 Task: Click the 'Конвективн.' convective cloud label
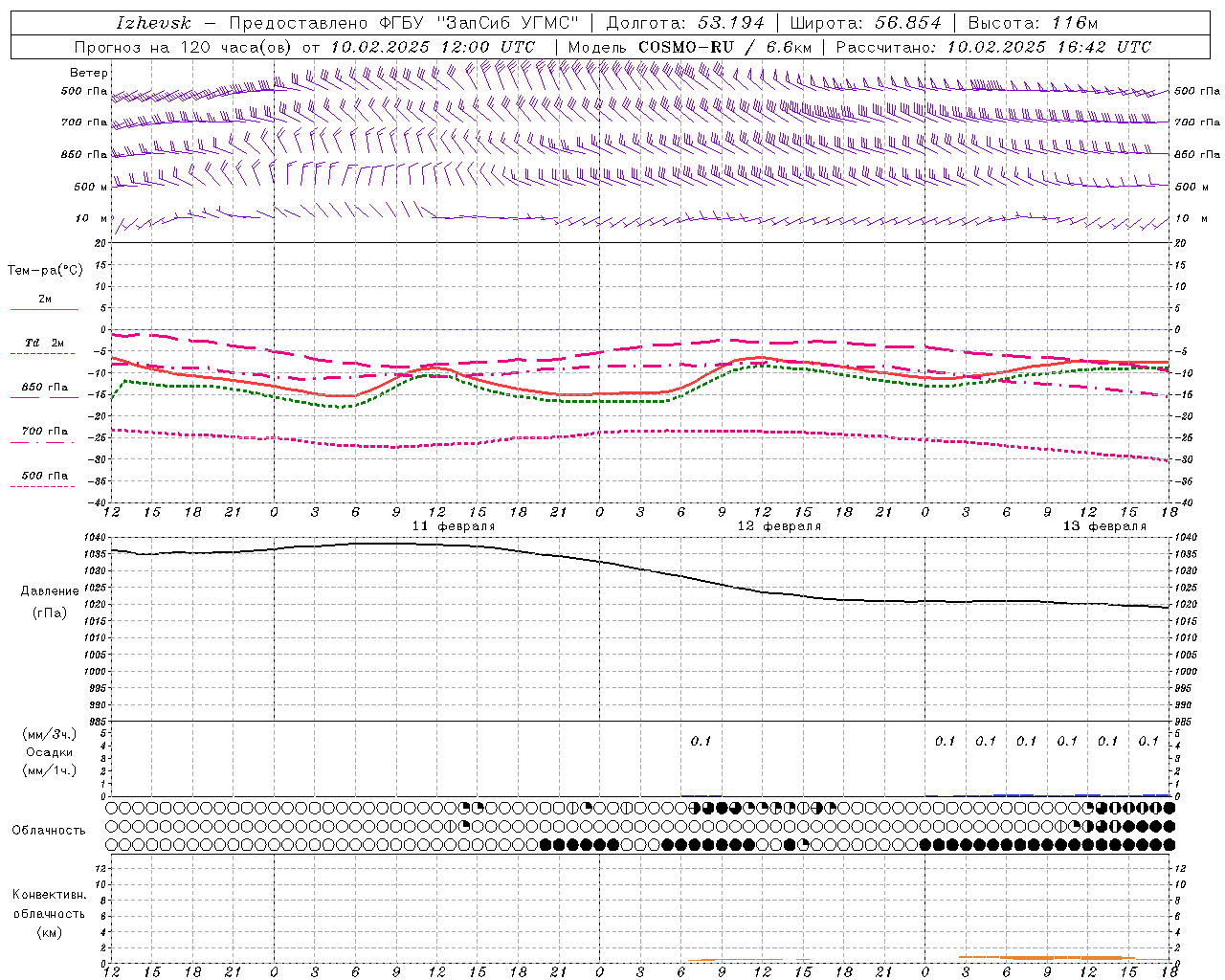(x=49, y=895)
